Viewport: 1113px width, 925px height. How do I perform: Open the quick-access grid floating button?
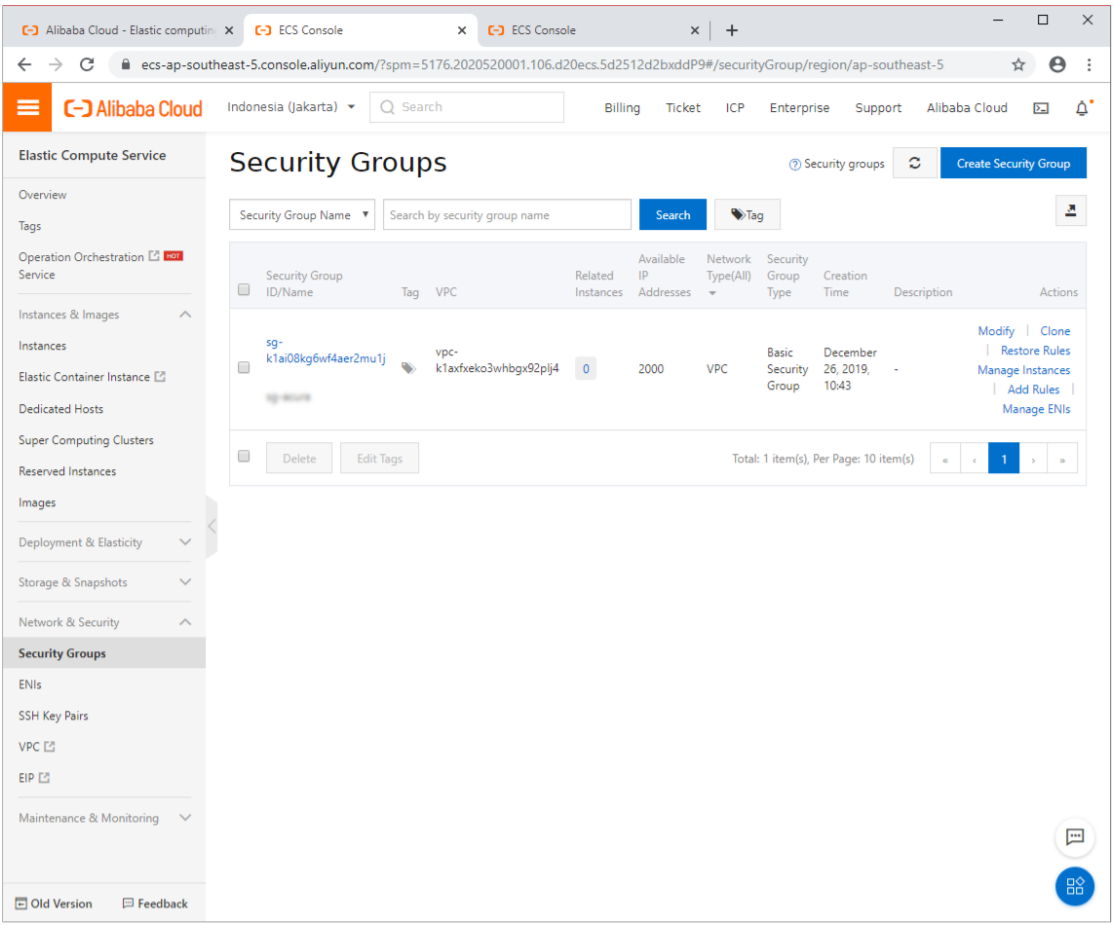pyautogui.click(x=1075, y=886)
